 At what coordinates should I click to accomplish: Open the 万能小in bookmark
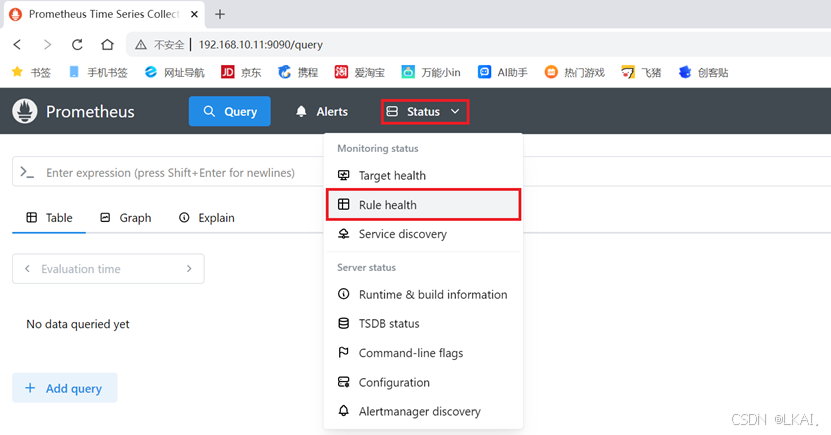click(431, 72)
